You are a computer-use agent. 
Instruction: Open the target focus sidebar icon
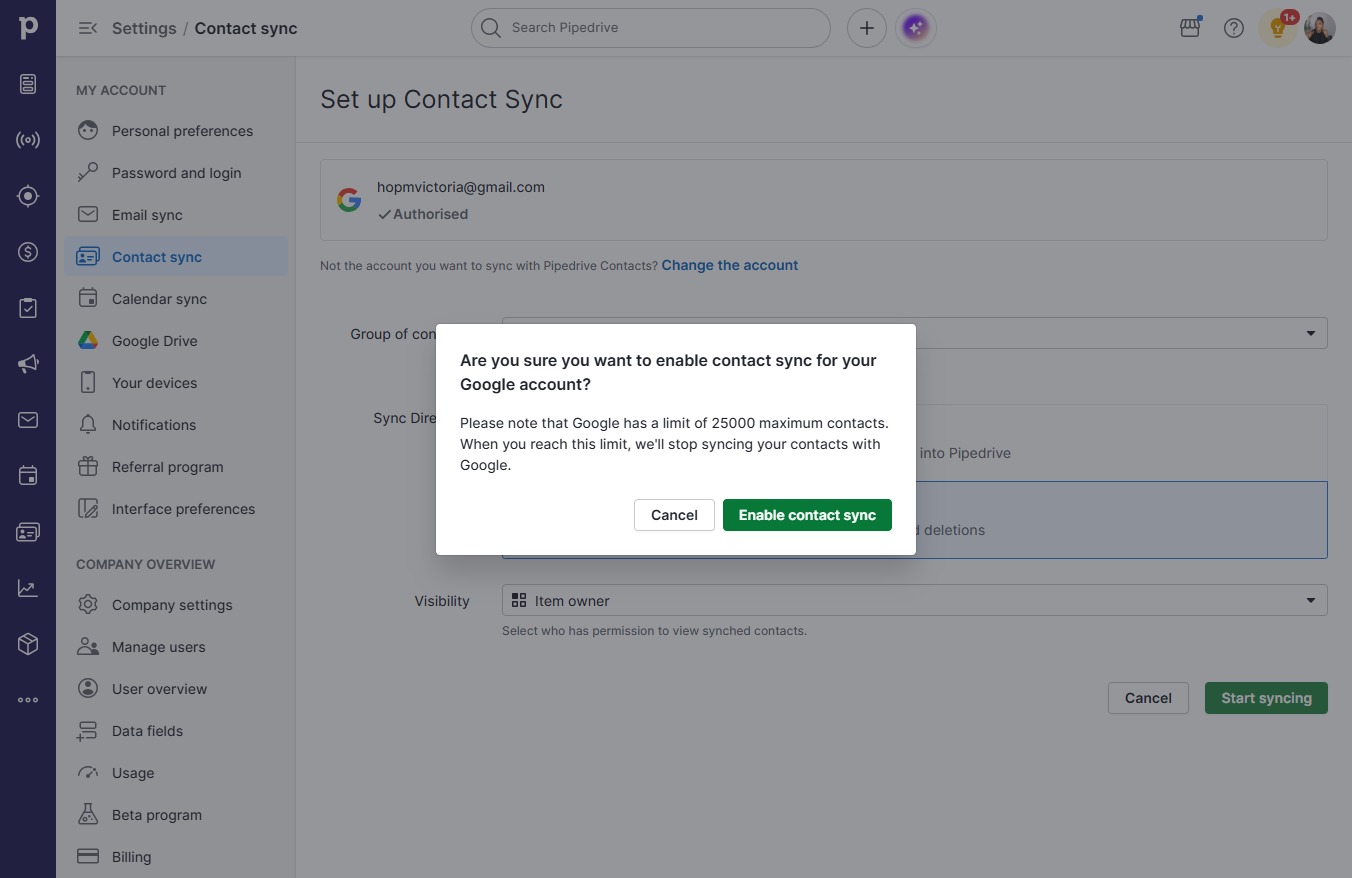tap(28, 196)
